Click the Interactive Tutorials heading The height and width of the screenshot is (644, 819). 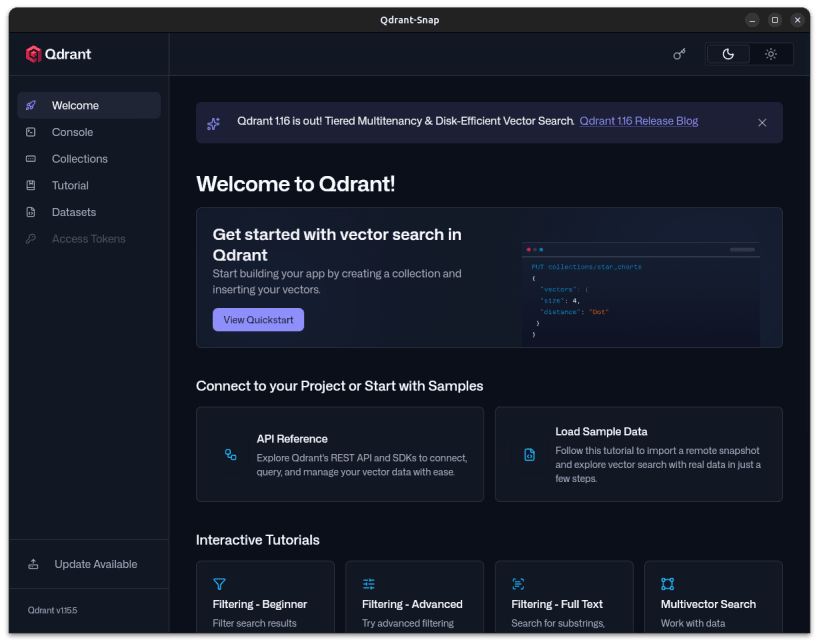click(x=258, y=540)
